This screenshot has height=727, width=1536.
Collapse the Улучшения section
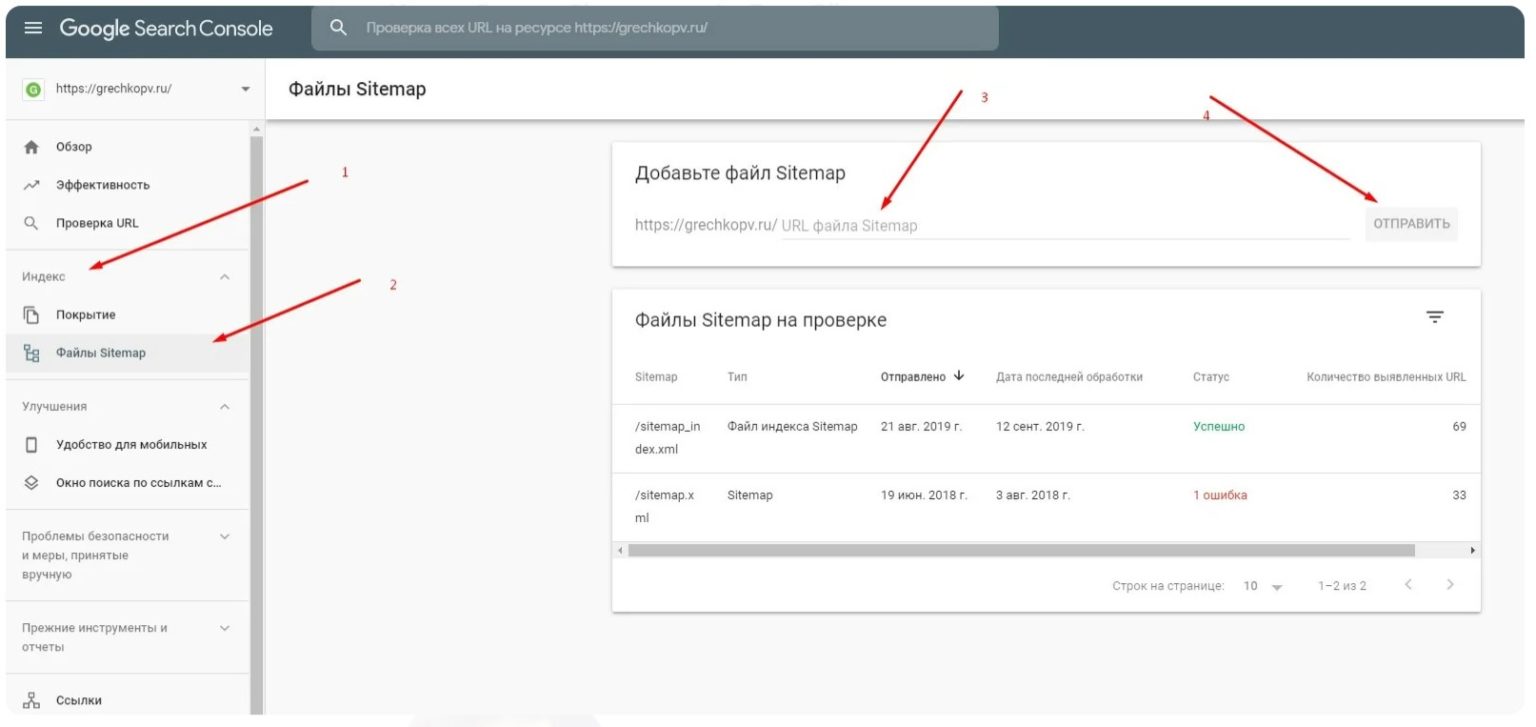tap(225, 407)
